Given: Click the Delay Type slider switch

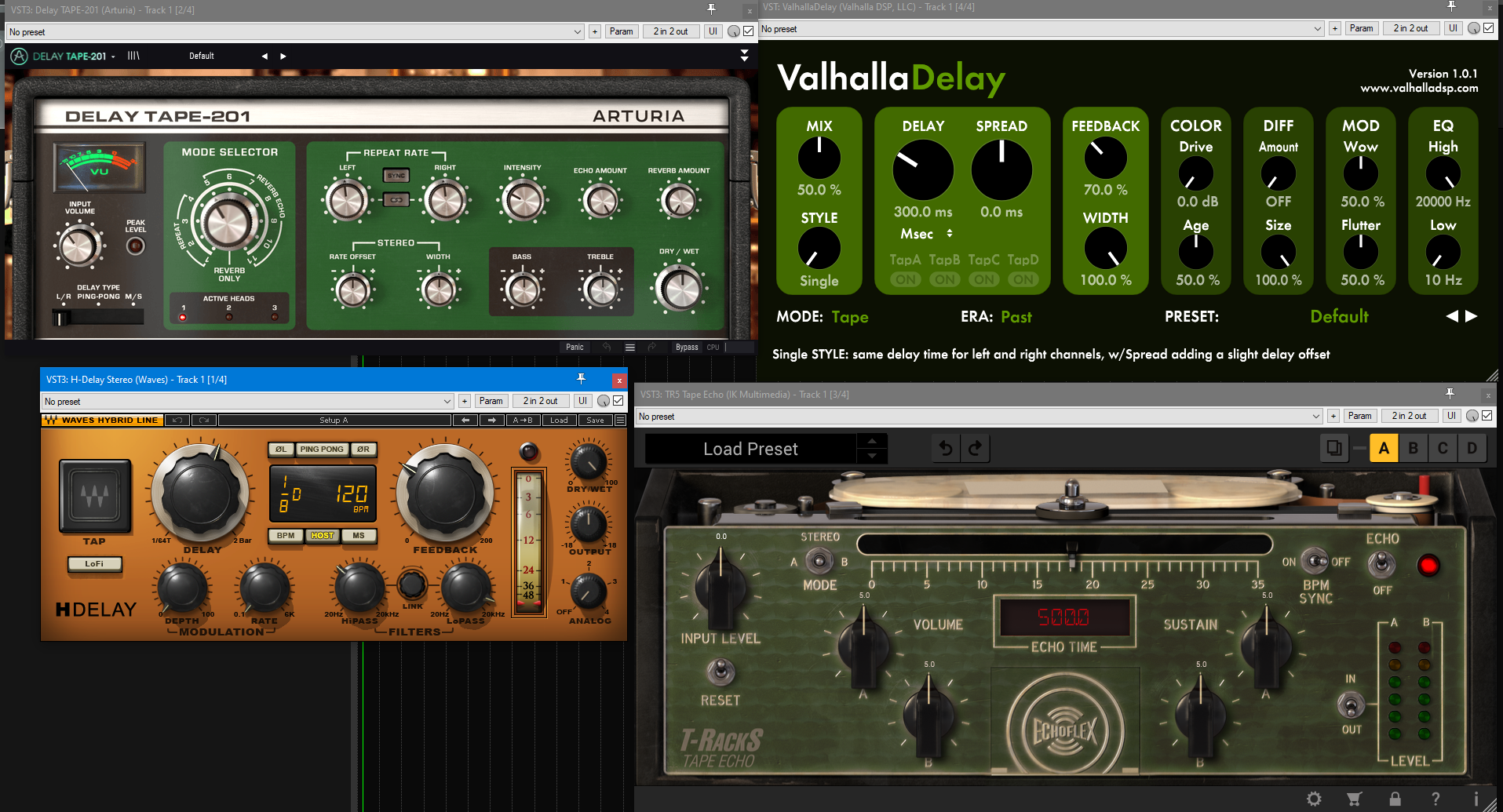Looking at the screenshot, I should pyautogui.click(x=98, y=318).
